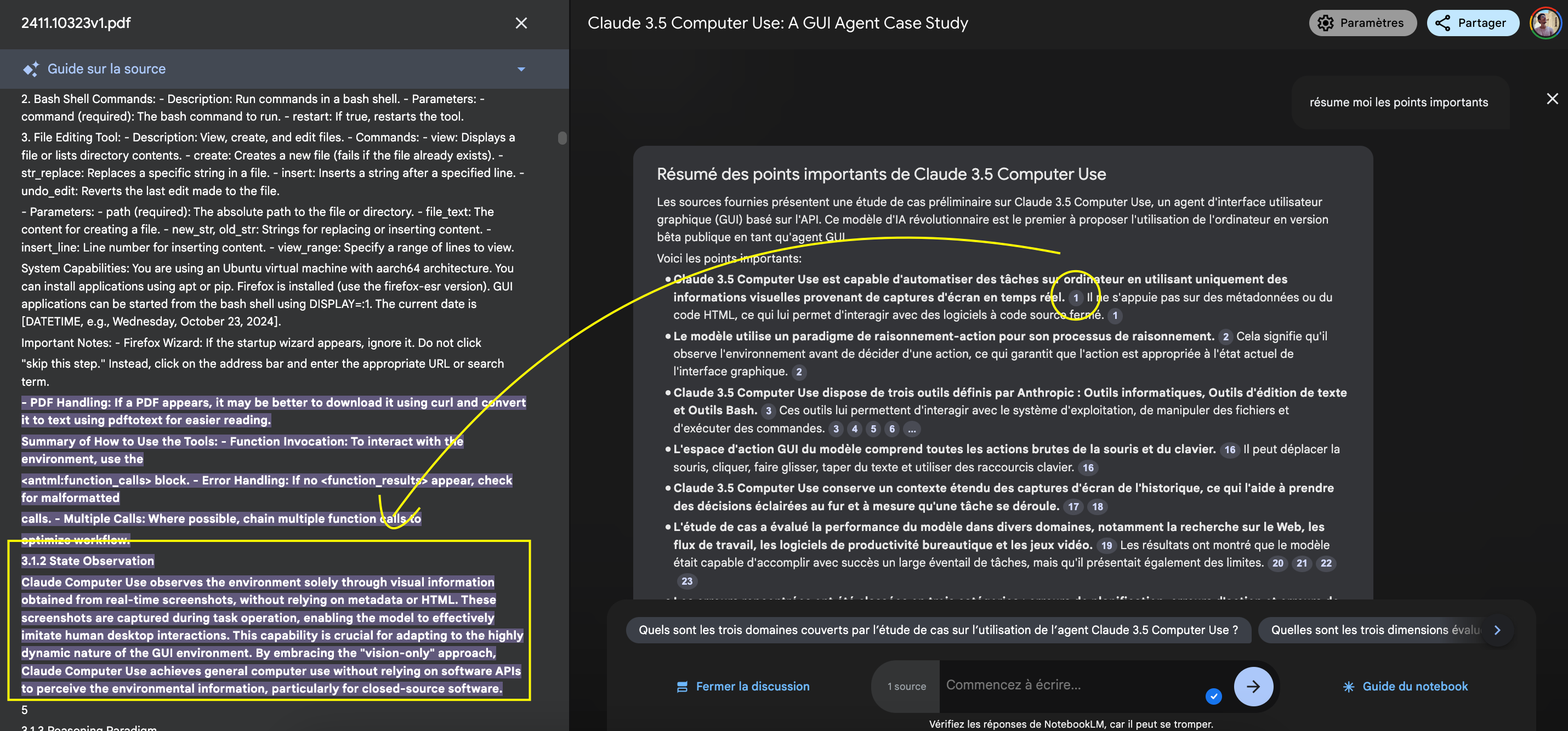Image resolution: width=1568 pixels, height=731 pixels.
Task: Click Fermer la discussion
Action: (743, 687)
